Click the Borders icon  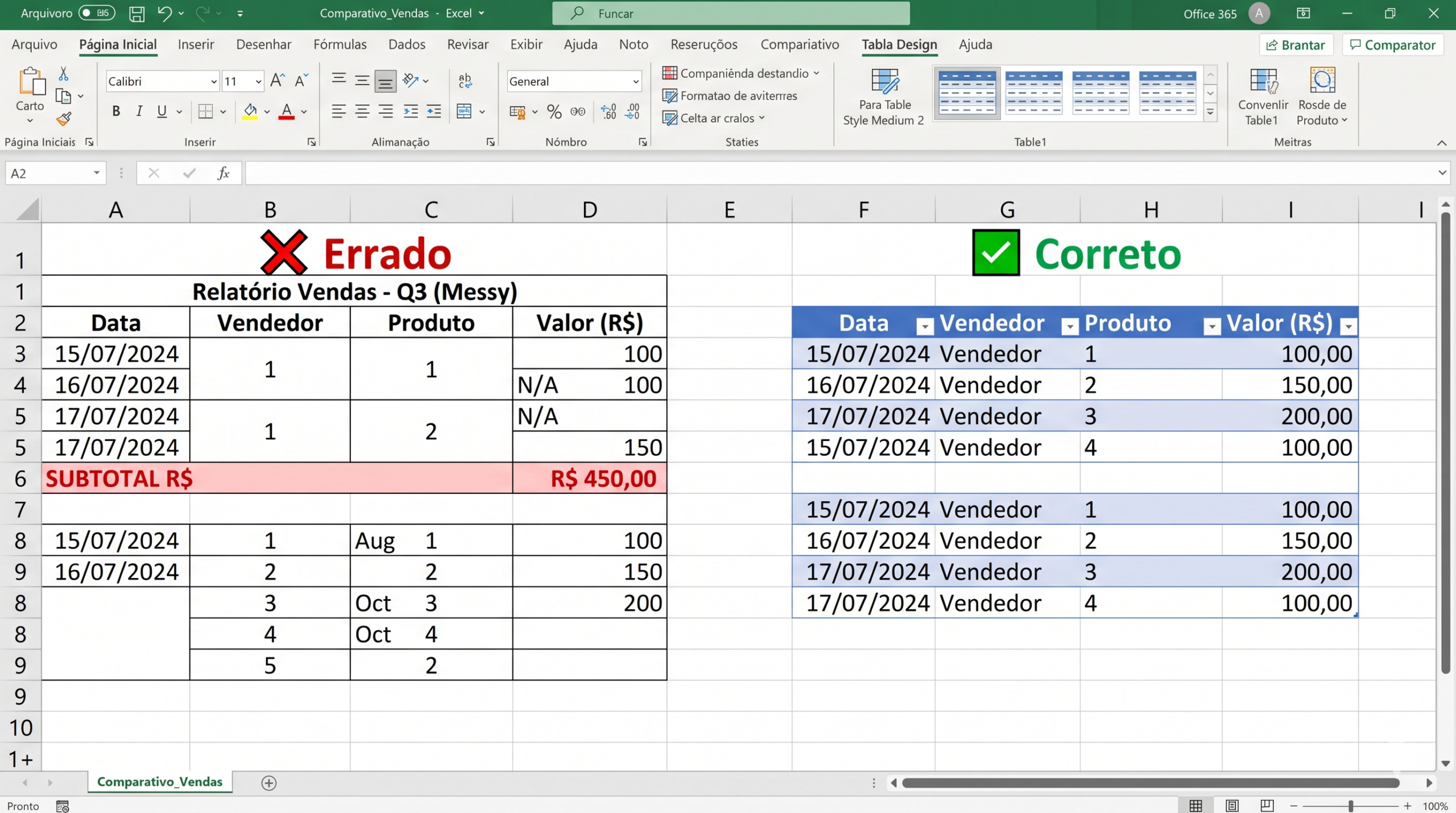(x=205, y=111)
